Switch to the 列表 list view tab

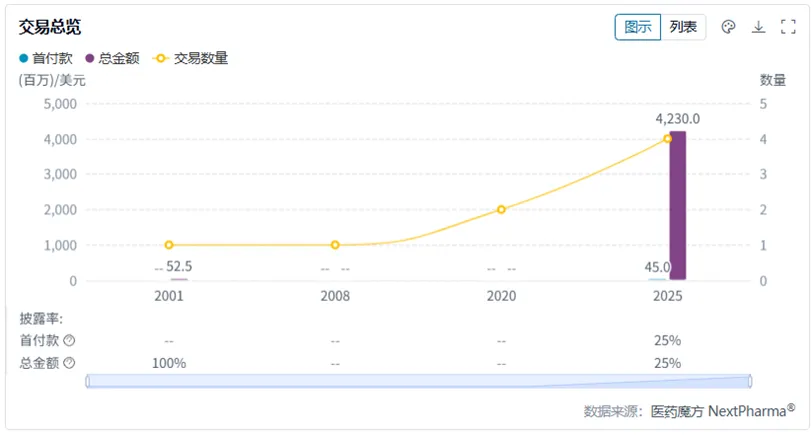[x=683, y=27]
